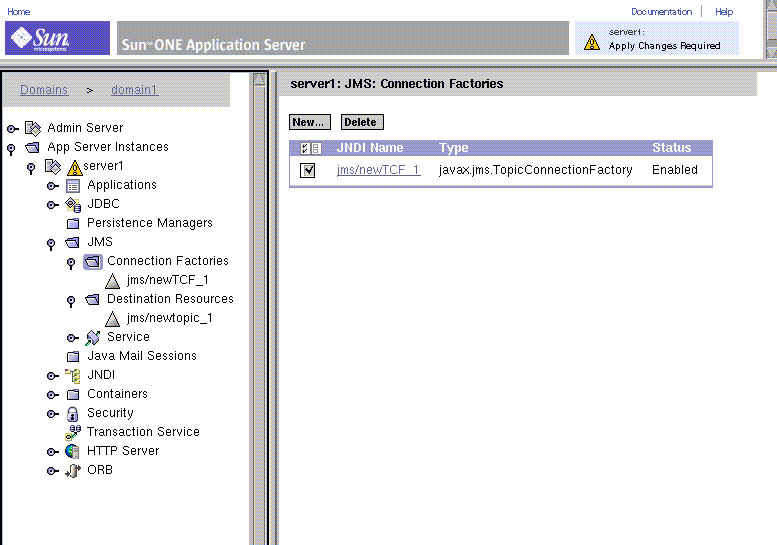Select Persistence Managers in the tree
Screen dimensions: 777x545
[x=150, y=223]
